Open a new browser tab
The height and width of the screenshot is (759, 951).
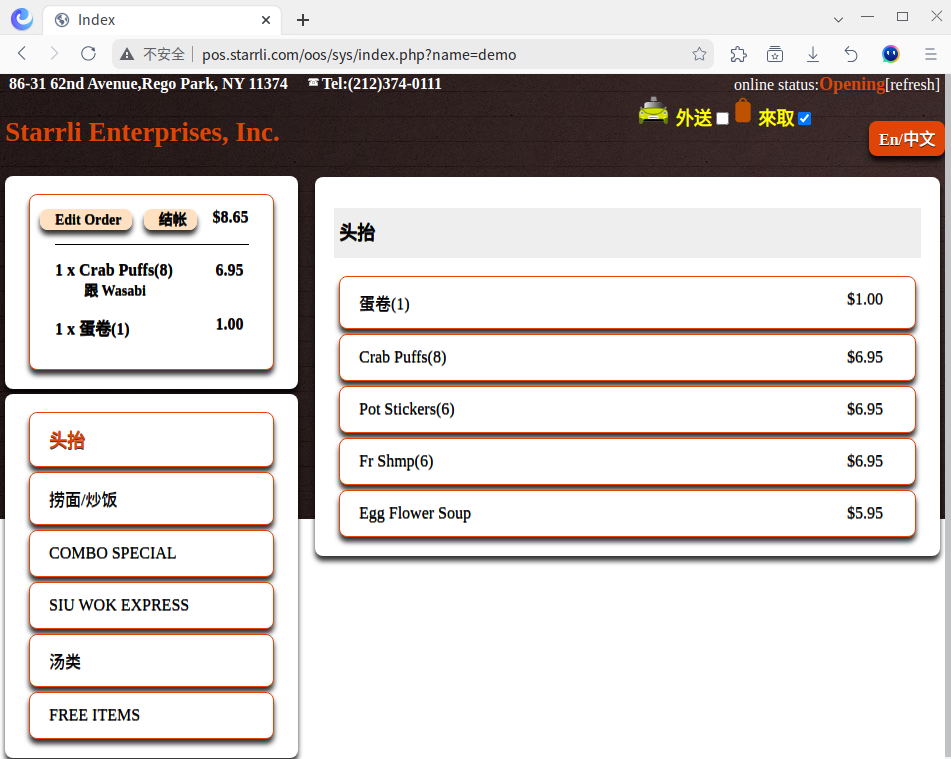(303, 20)
